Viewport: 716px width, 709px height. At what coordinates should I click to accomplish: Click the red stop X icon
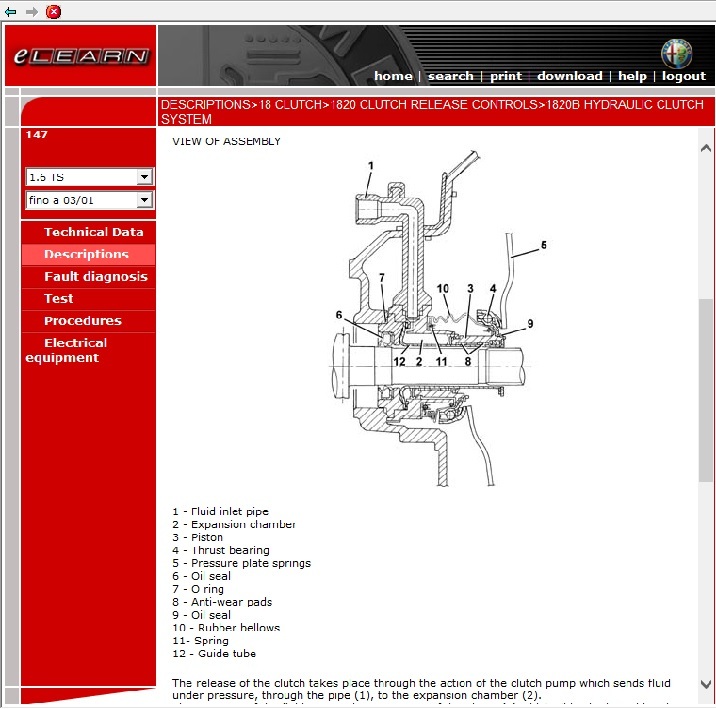pyautogui.click(x=53, y=11)
